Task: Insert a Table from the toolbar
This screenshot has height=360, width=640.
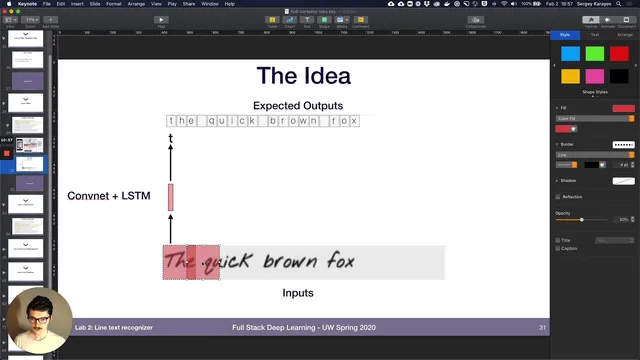Action: (x=272, y=20)
